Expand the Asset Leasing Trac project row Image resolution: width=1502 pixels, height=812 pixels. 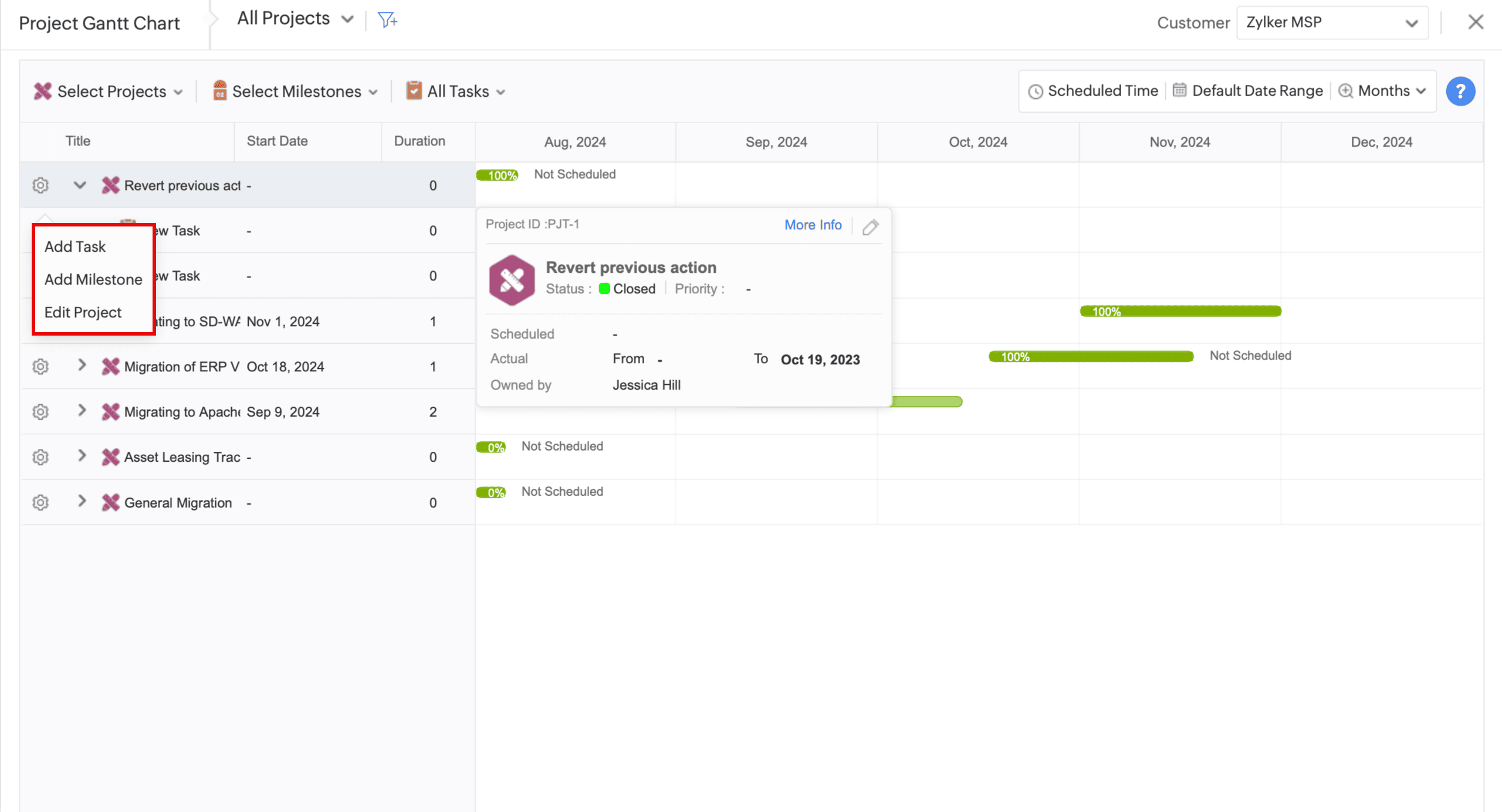pos(82,456)
